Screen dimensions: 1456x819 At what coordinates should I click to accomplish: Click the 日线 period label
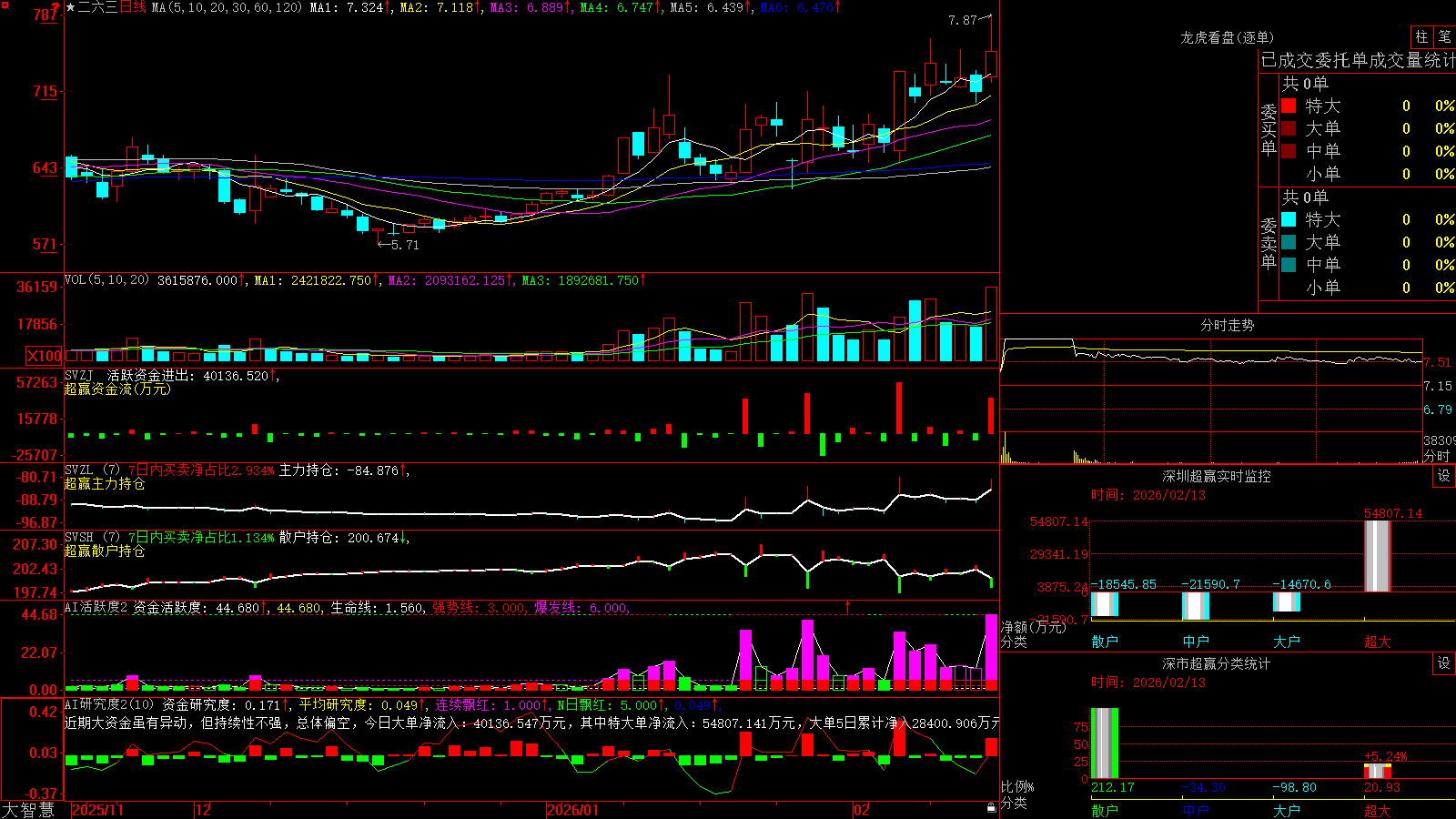[x=133, y=7]
